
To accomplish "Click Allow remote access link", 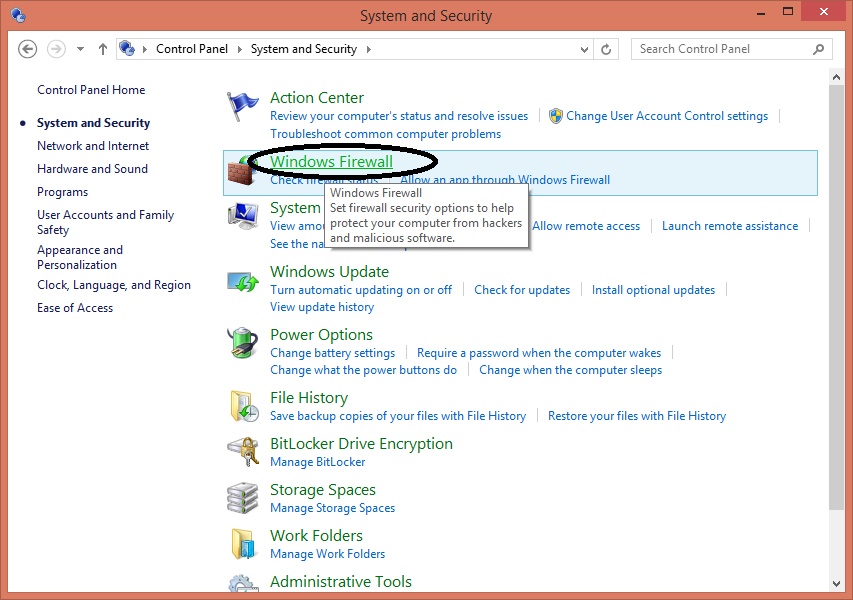I will [586, 226].
